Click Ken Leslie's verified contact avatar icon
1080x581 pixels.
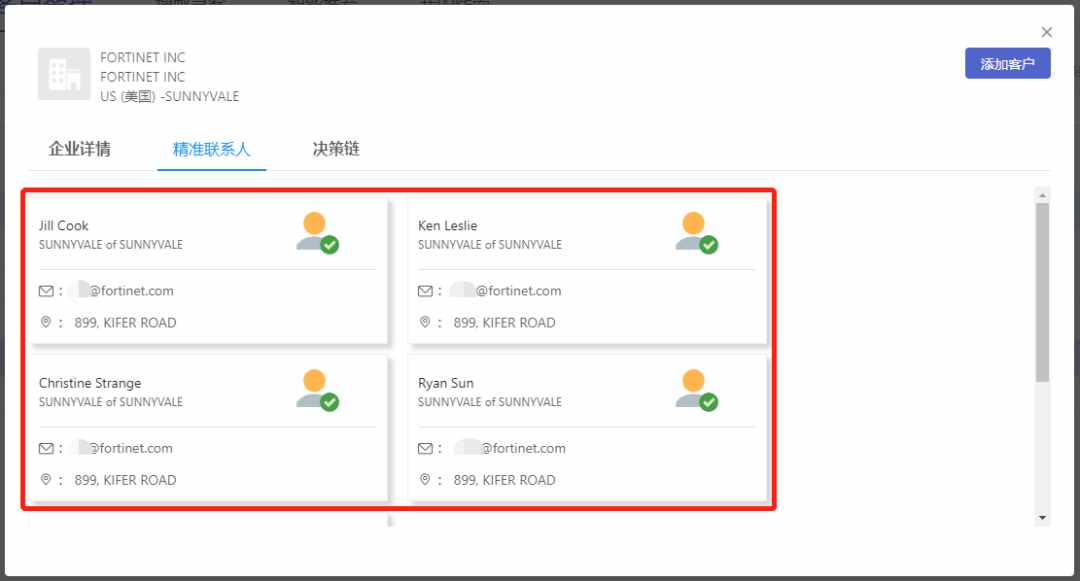pyautogui.click(x=696, y=233)
